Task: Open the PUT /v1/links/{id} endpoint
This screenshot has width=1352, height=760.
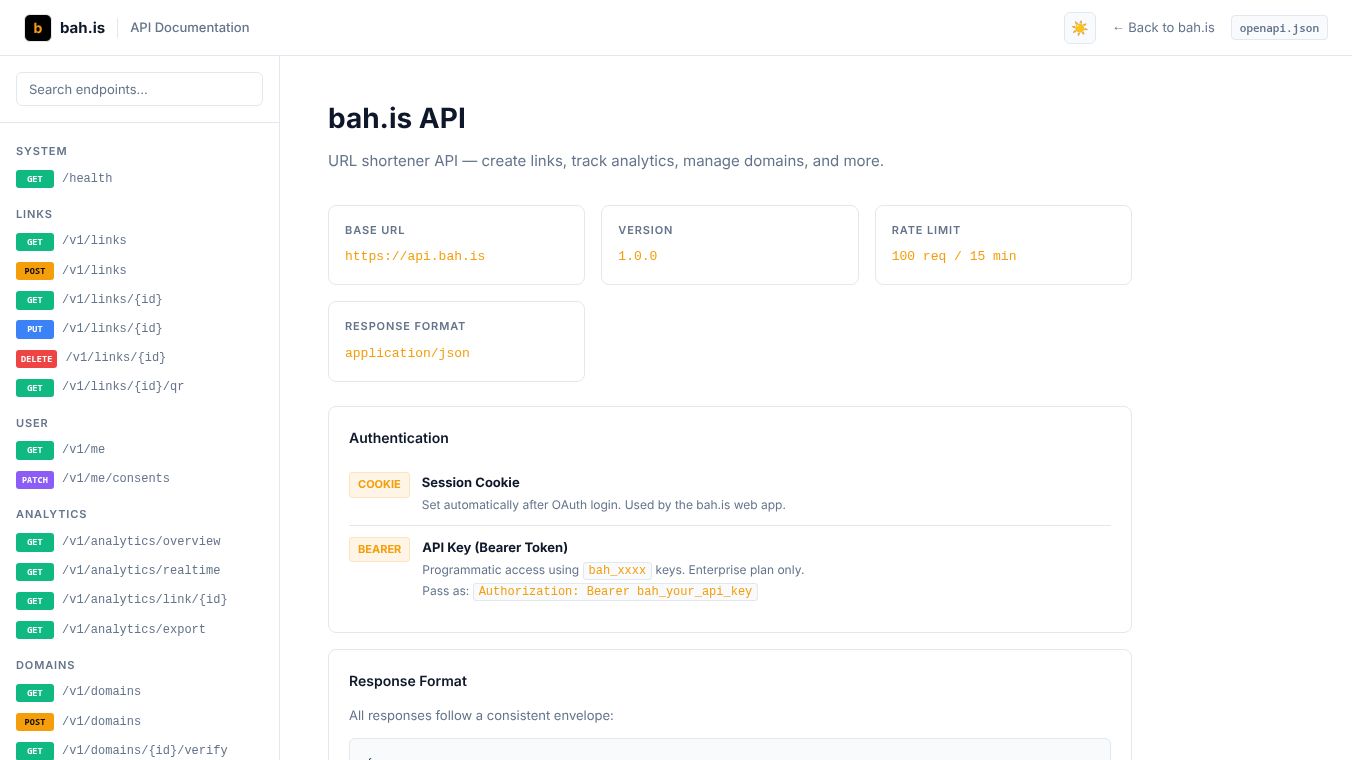Action: tap(139, 329)
